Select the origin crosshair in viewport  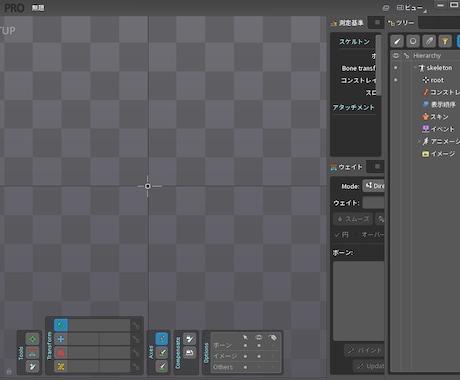[x=148, y=186]
